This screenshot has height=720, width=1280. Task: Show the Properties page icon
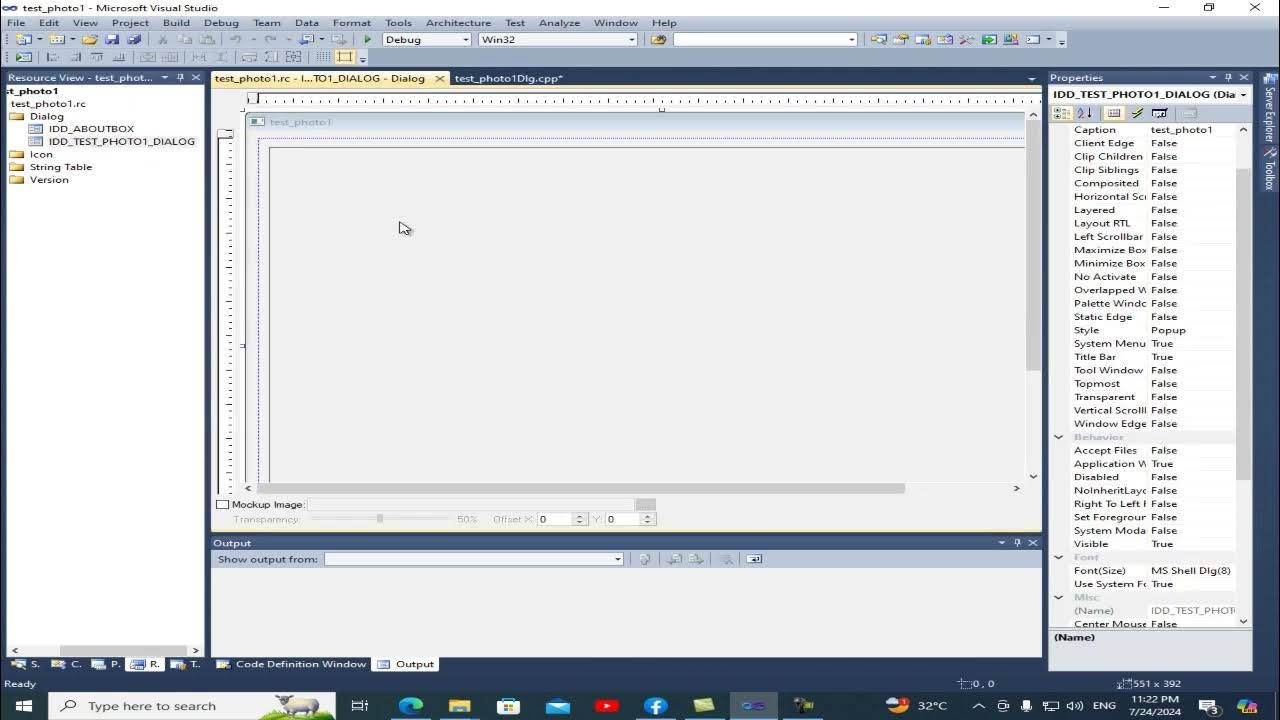[x=1113, y=113]
